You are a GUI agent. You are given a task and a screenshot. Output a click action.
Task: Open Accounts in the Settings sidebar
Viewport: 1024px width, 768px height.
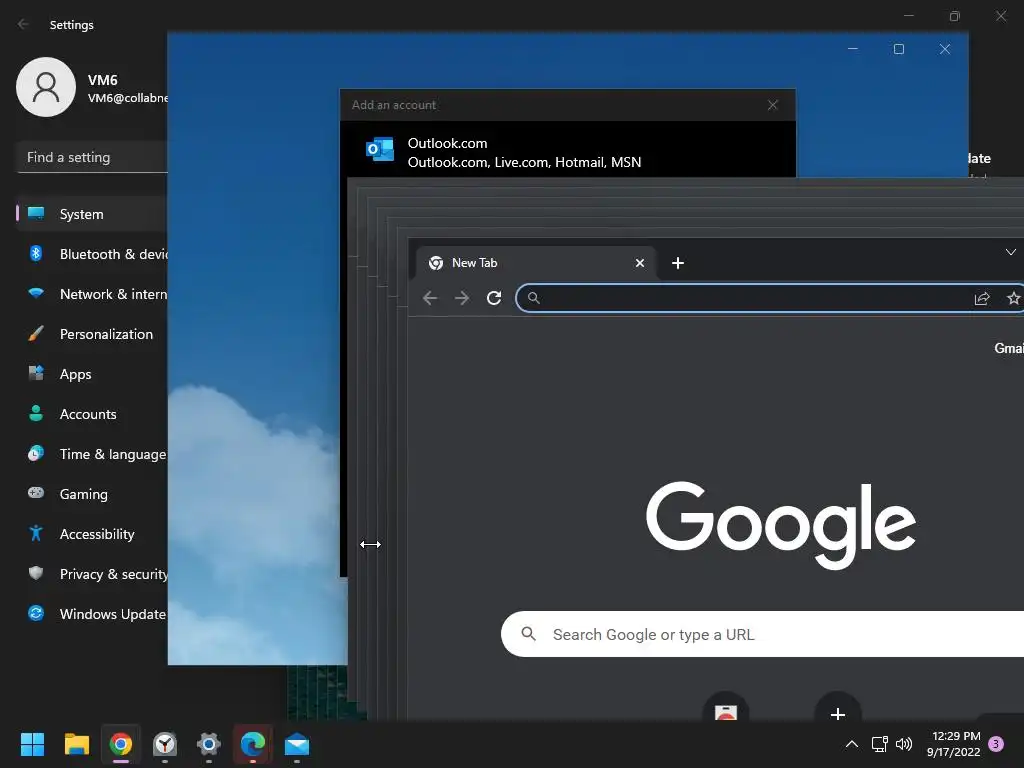93,414
